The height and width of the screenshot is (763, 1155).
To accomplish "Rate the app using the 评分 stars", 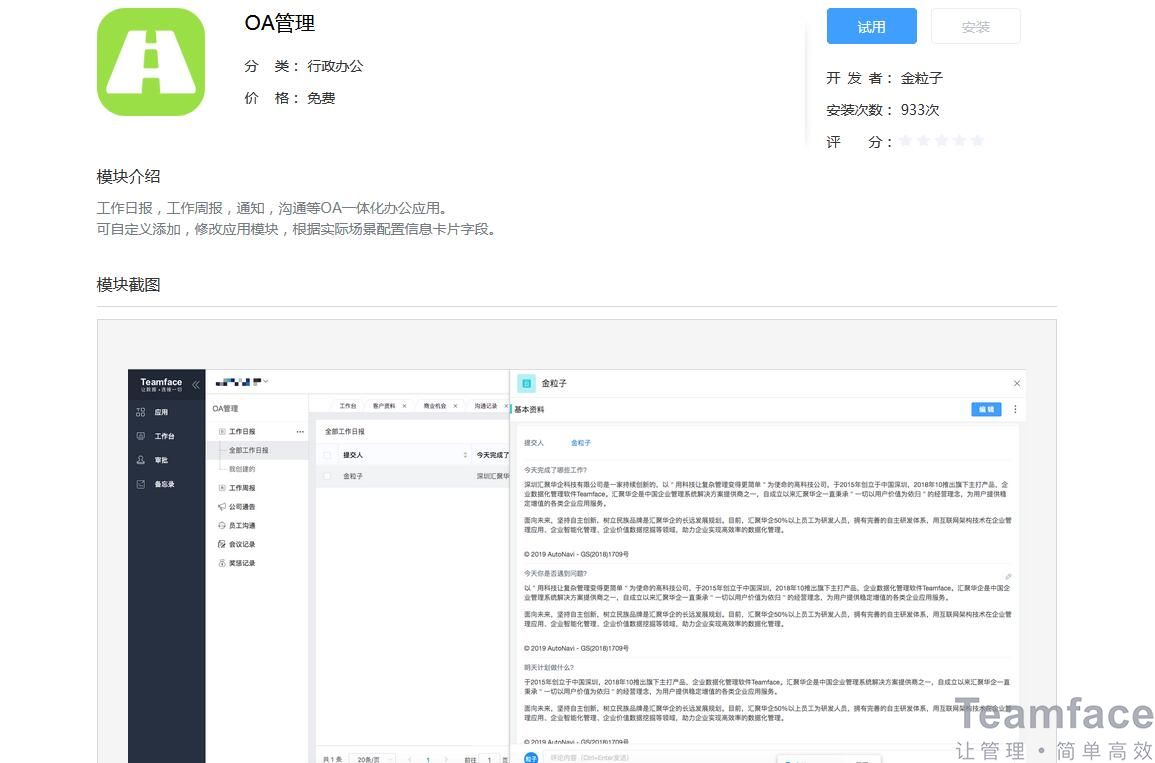I will point(940,142).
